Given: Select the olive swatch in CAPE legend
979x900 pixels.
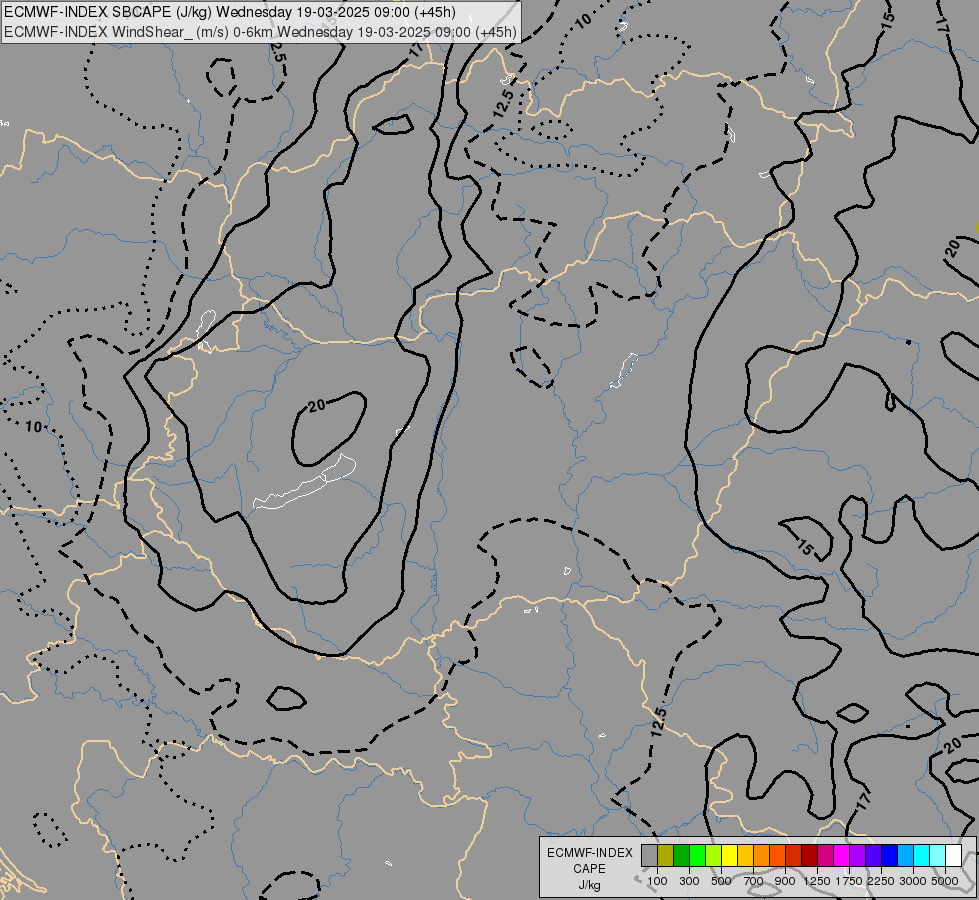Looking at the screenshot, I should pos(666,856).
